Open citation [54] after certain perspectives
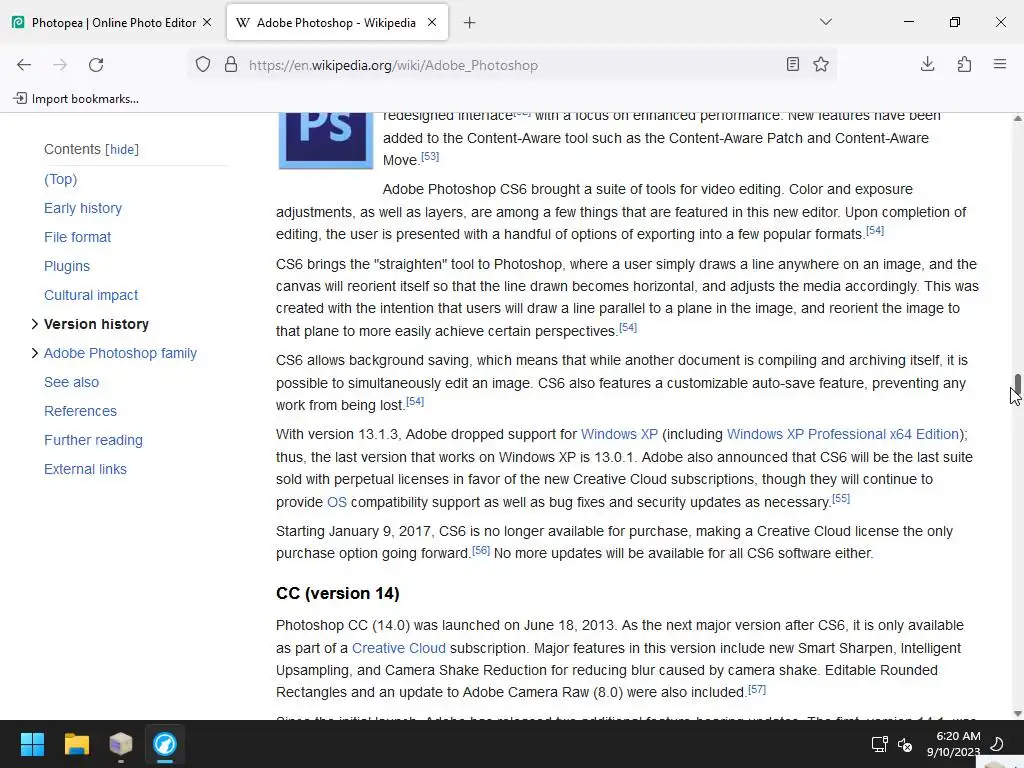This screenshot has width=1024, height=768. pyautogui.click(x=628, y=327)
